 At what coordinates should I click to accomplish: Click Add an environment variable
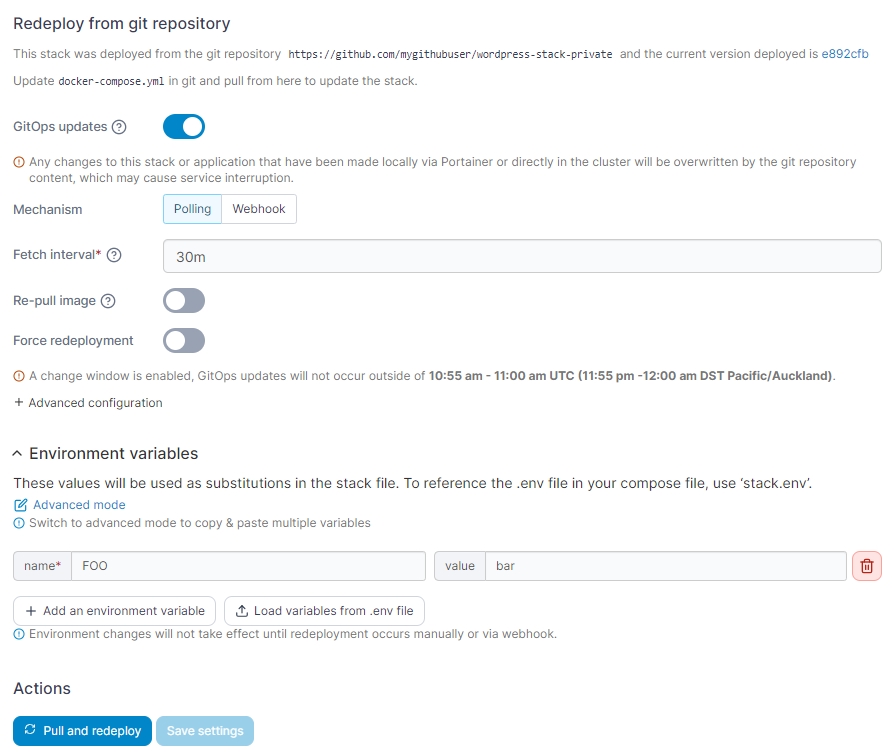pos(115,611)
